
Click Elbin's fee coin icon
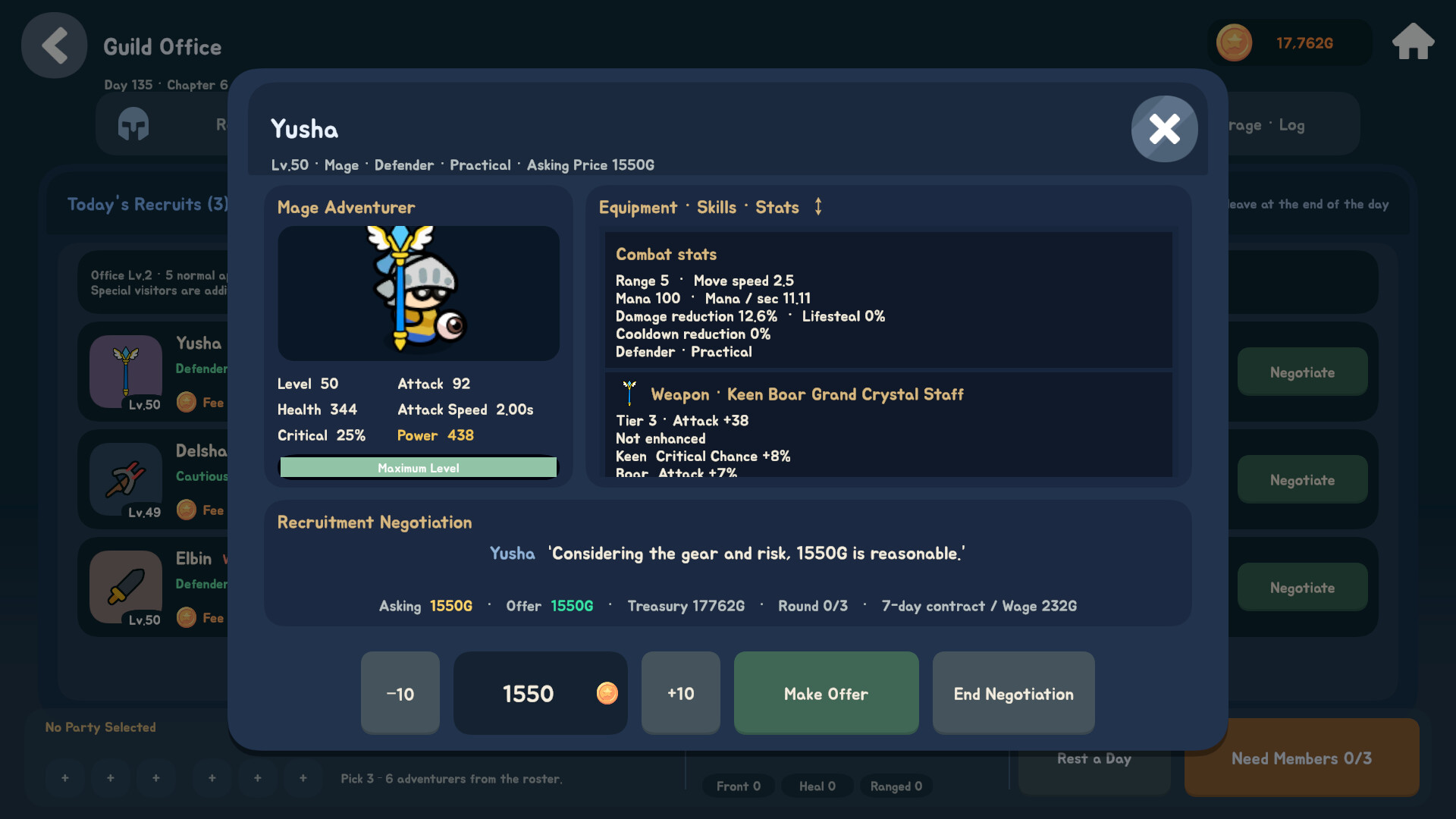187,617
